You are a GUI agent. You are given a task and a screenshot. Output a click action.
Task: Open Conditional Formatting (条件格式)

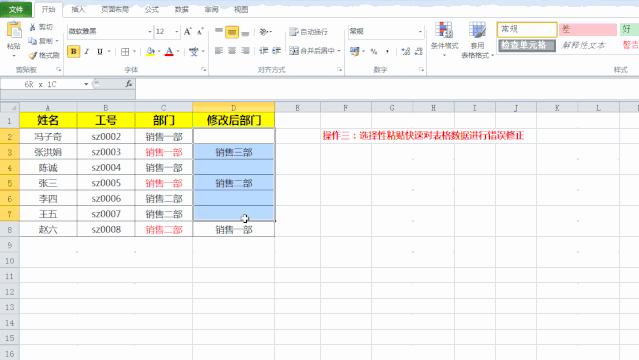click(x=444, y=39)
